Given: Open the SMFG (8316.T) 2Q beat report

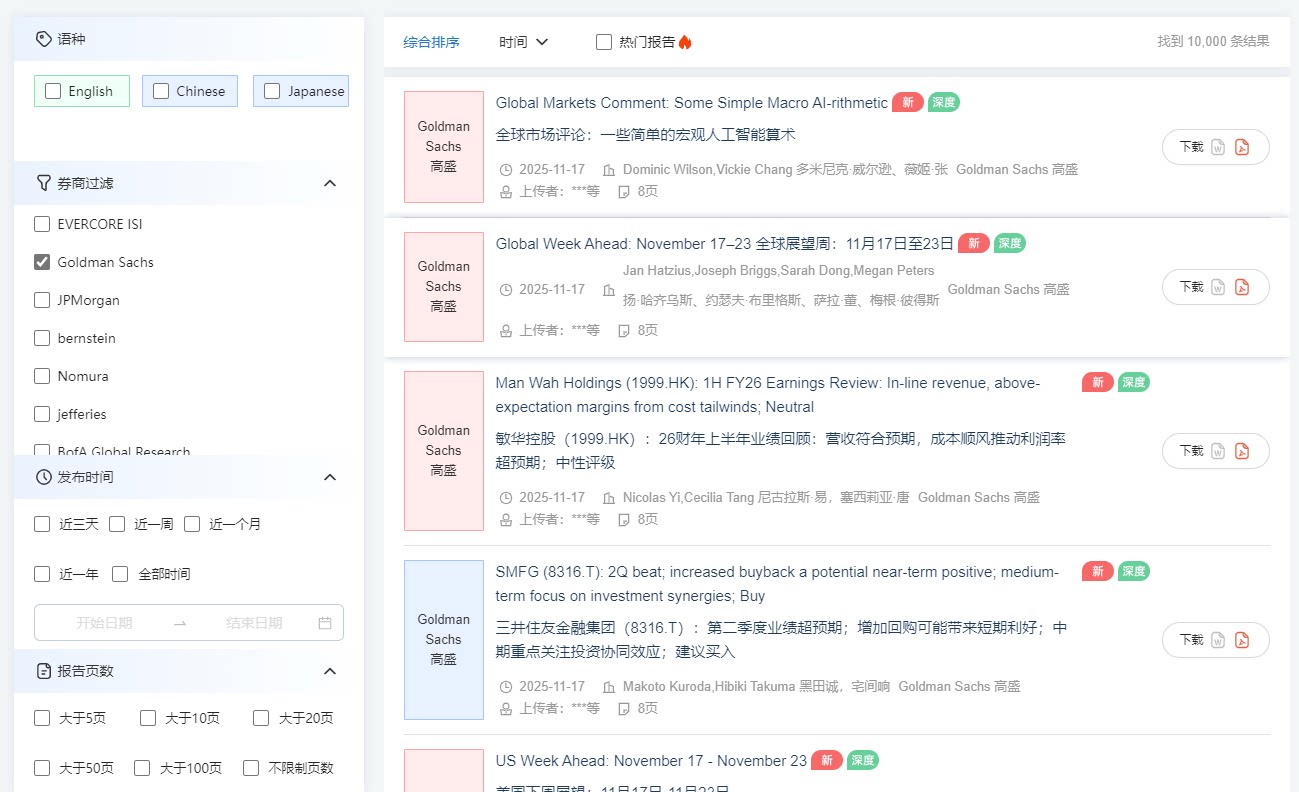Looking at the screenshot, I should point(777,584).
